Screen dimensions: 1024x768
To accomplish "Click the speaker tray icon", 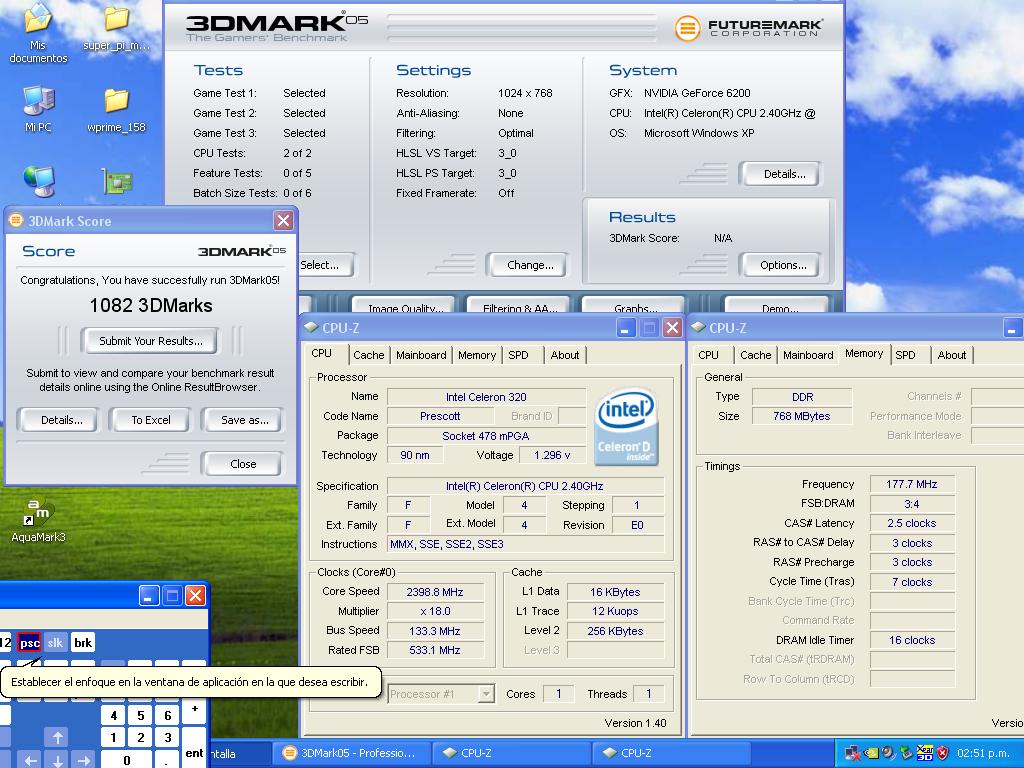I will point(889,753).
